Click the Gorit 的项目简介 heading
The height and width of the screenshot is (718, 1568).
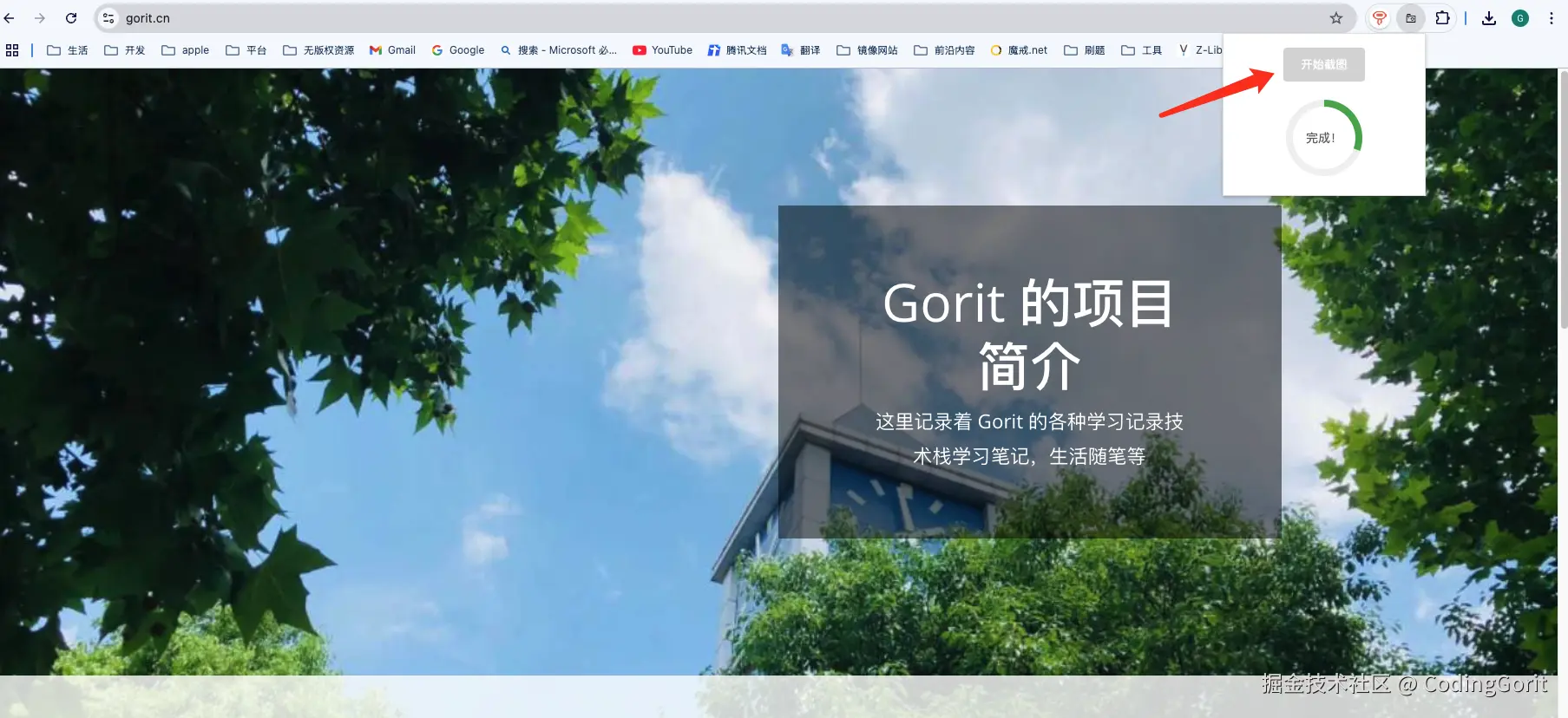[1029, 335]
